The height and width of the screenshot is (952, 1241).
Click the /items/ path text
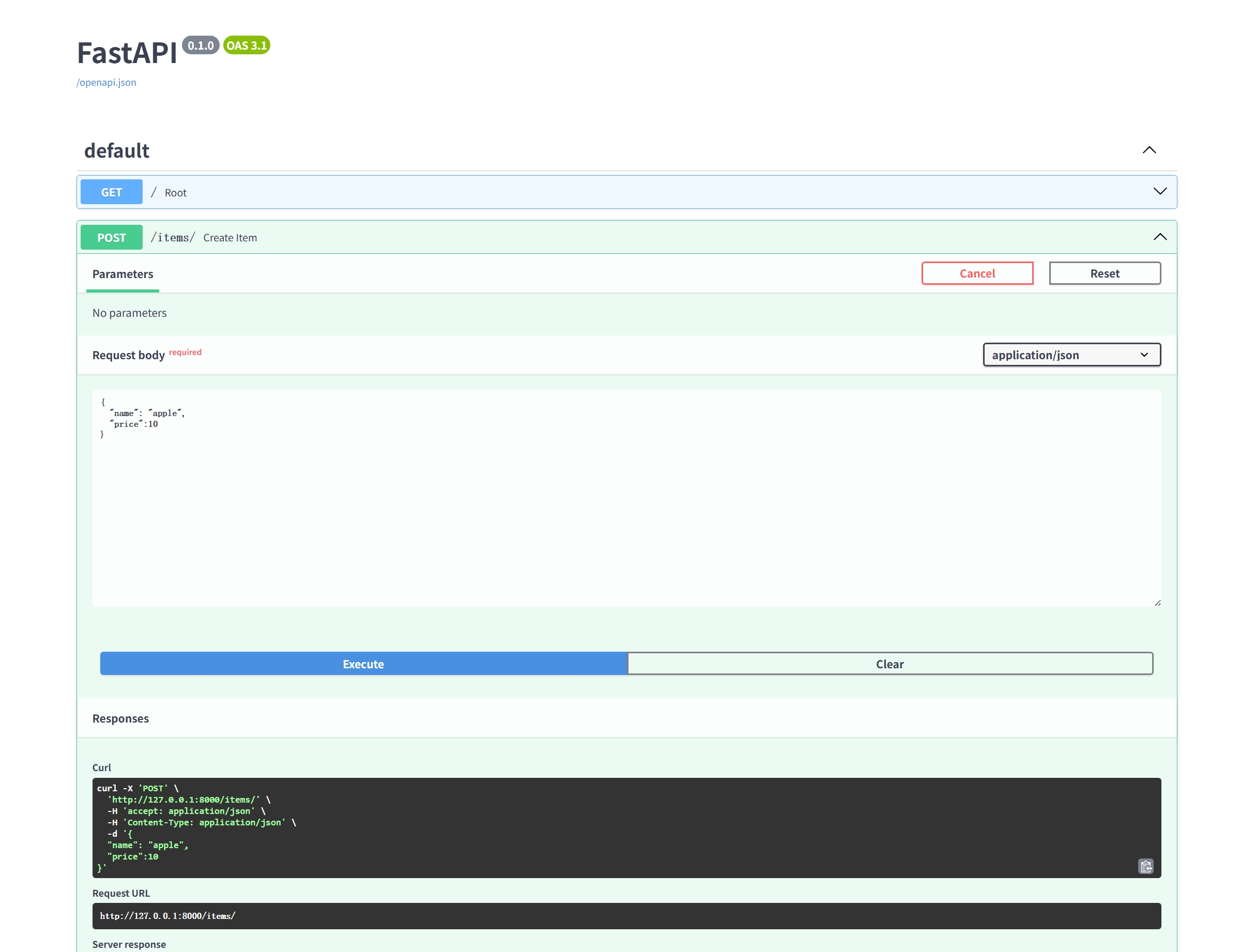[173, 237]
